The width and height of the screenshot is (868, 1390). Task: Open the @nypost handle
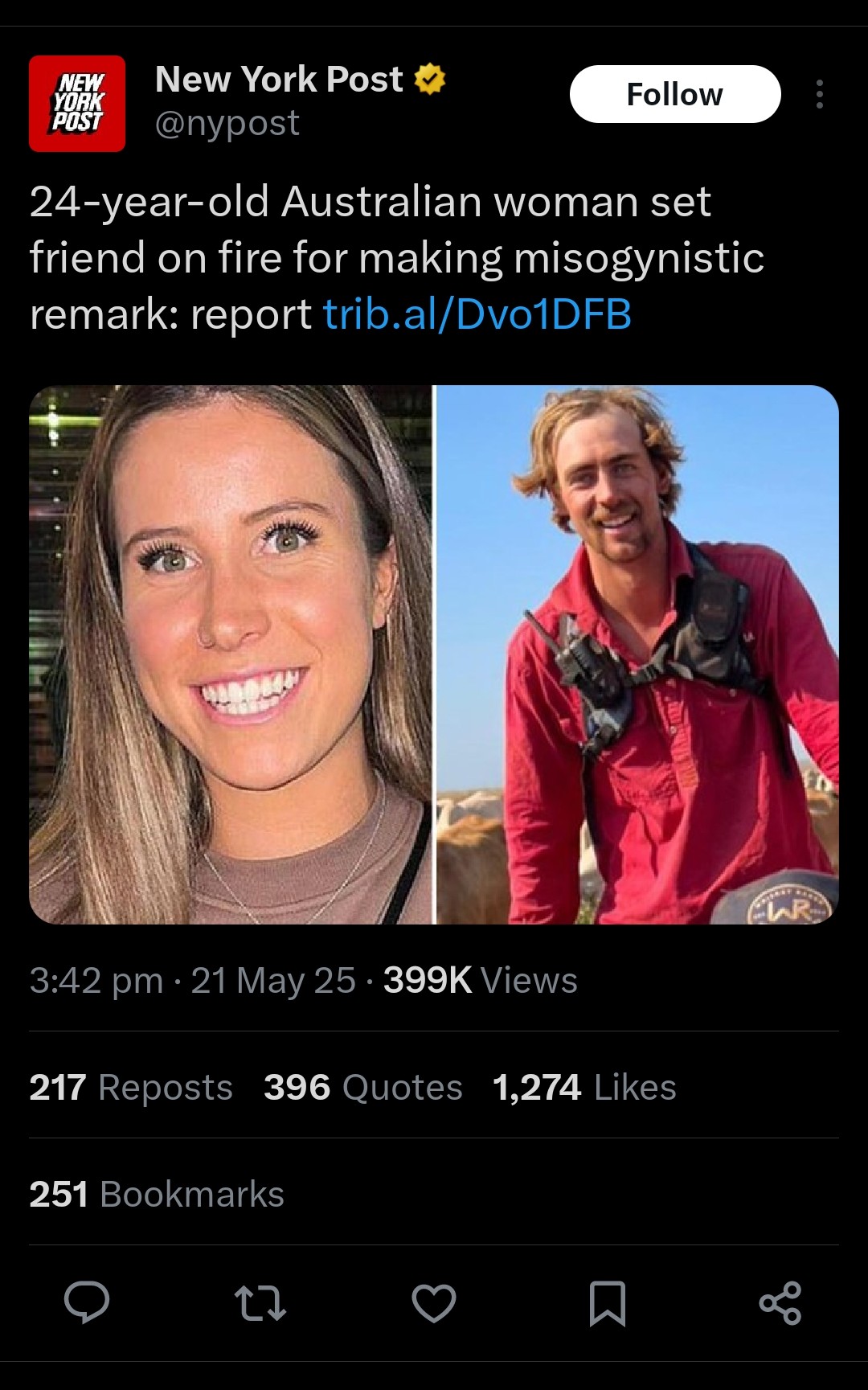[x=227, y=123]
